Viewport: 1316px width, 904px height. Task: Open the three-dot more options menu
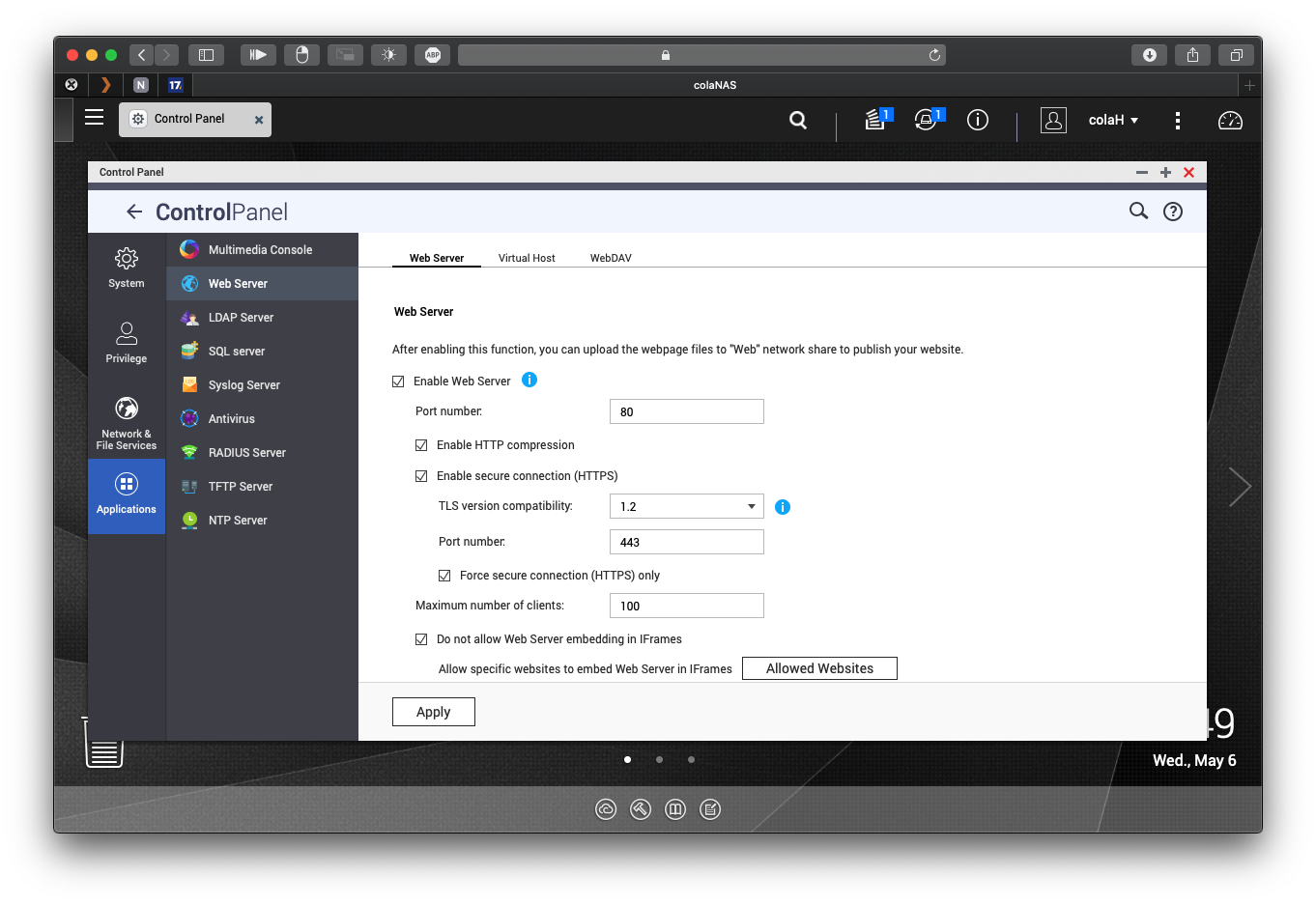click(x=1177, y=120)
